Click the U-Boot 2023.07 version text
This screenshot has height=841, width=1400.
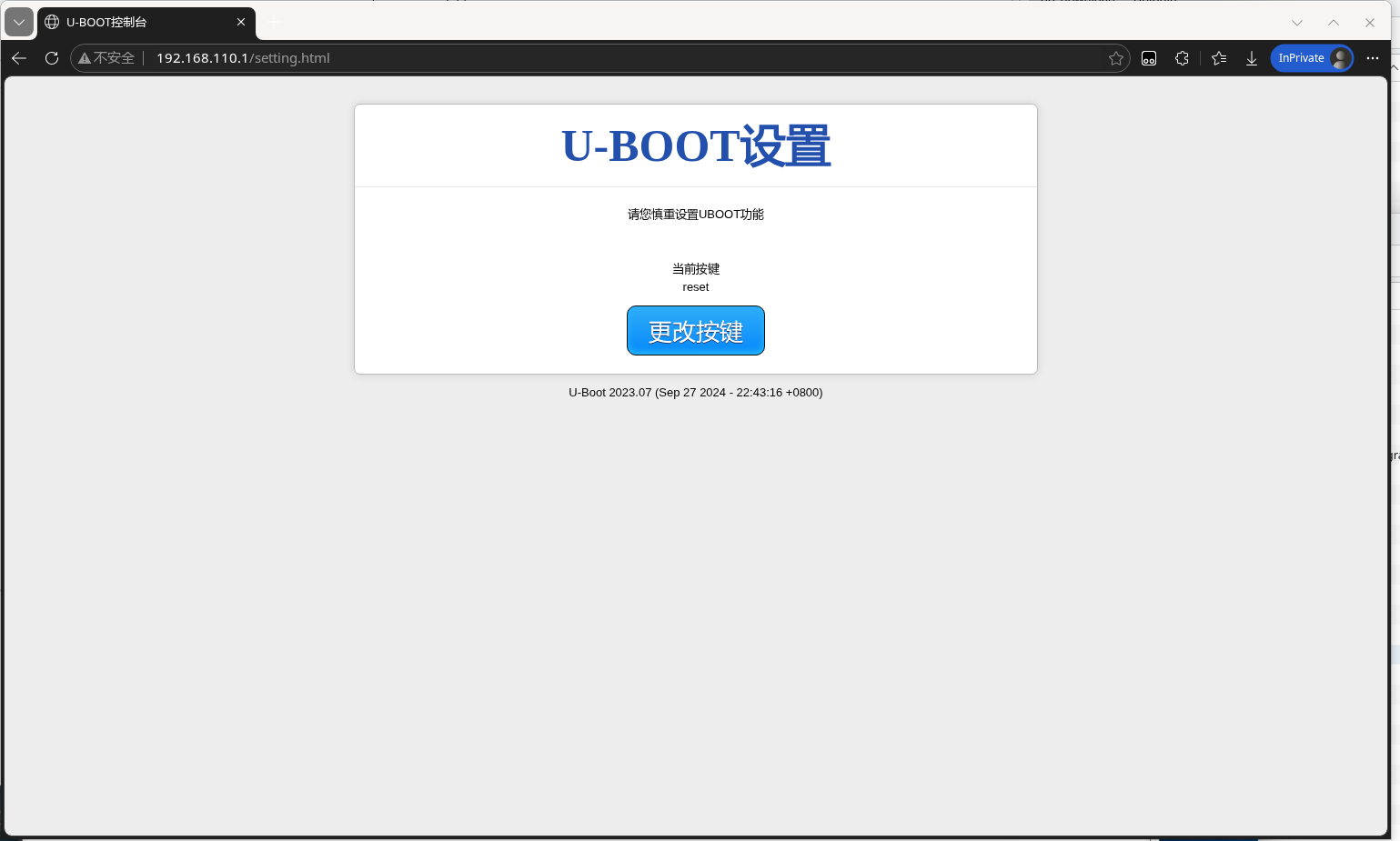click(695, 392)
